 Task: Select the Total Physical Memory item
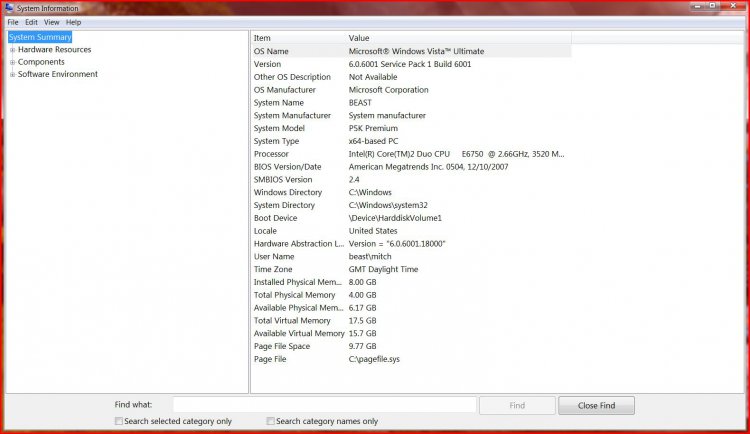point(295,295)
